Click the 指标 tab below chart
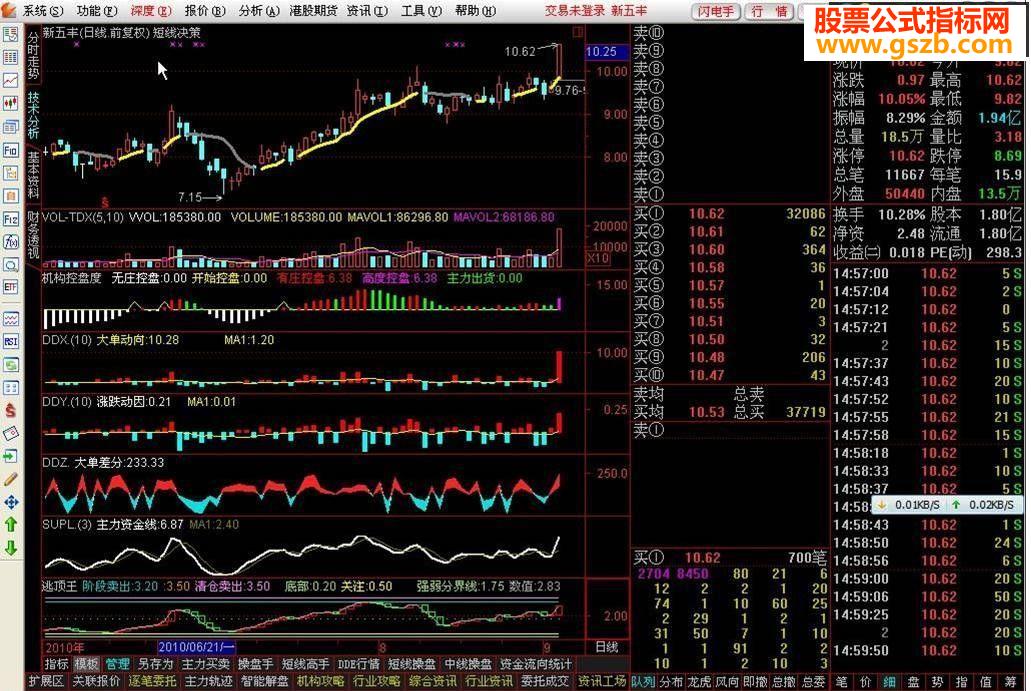The width and height of the screenshot is (1031, 691). click(57, 664)
